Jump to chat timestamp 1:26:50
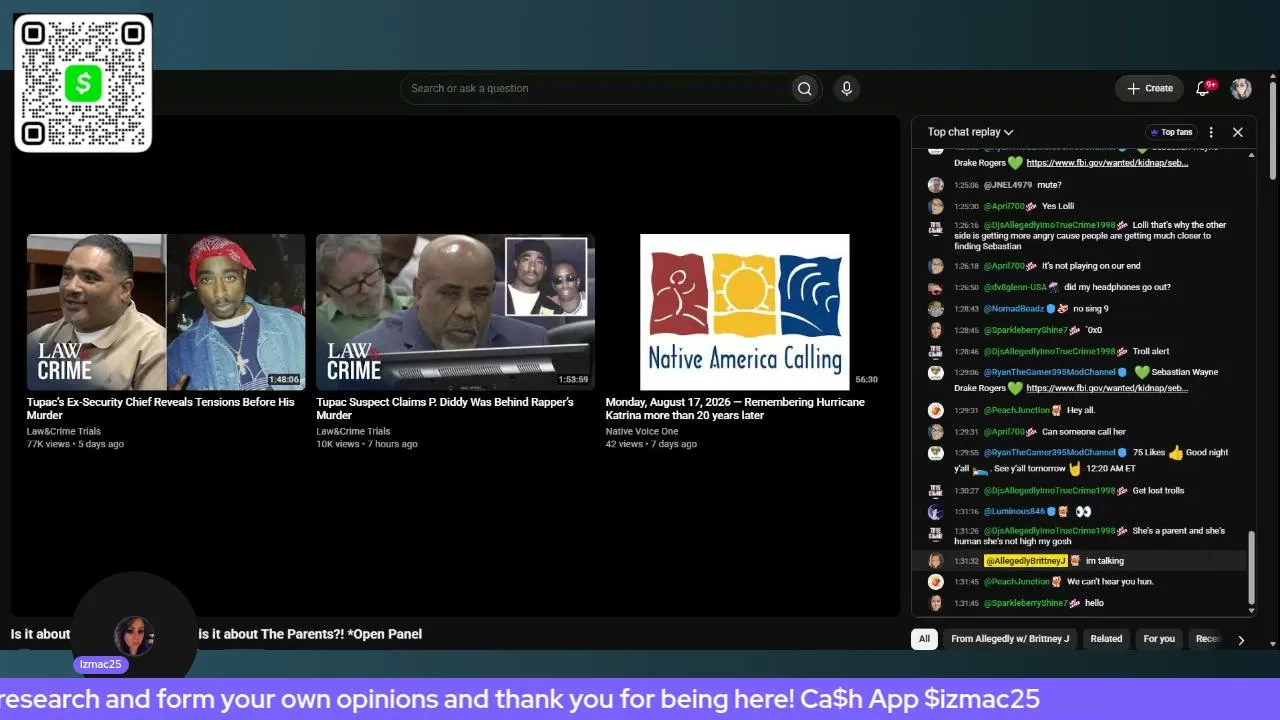The width and height of the screenshot is (1280, 720). click(x=965, y=288)
